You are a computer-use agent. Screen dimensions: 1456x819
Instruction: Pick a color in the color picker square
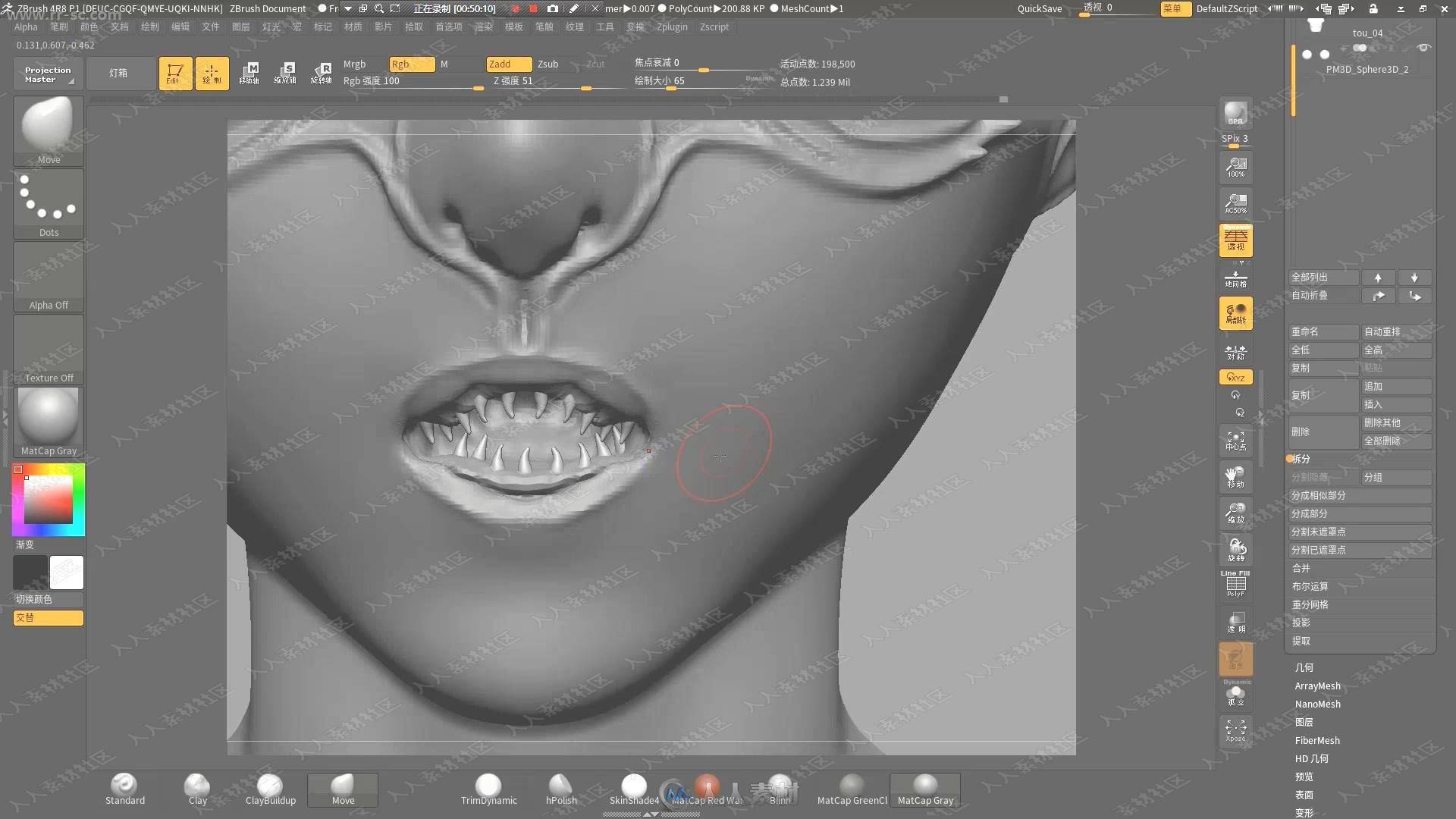49,499
